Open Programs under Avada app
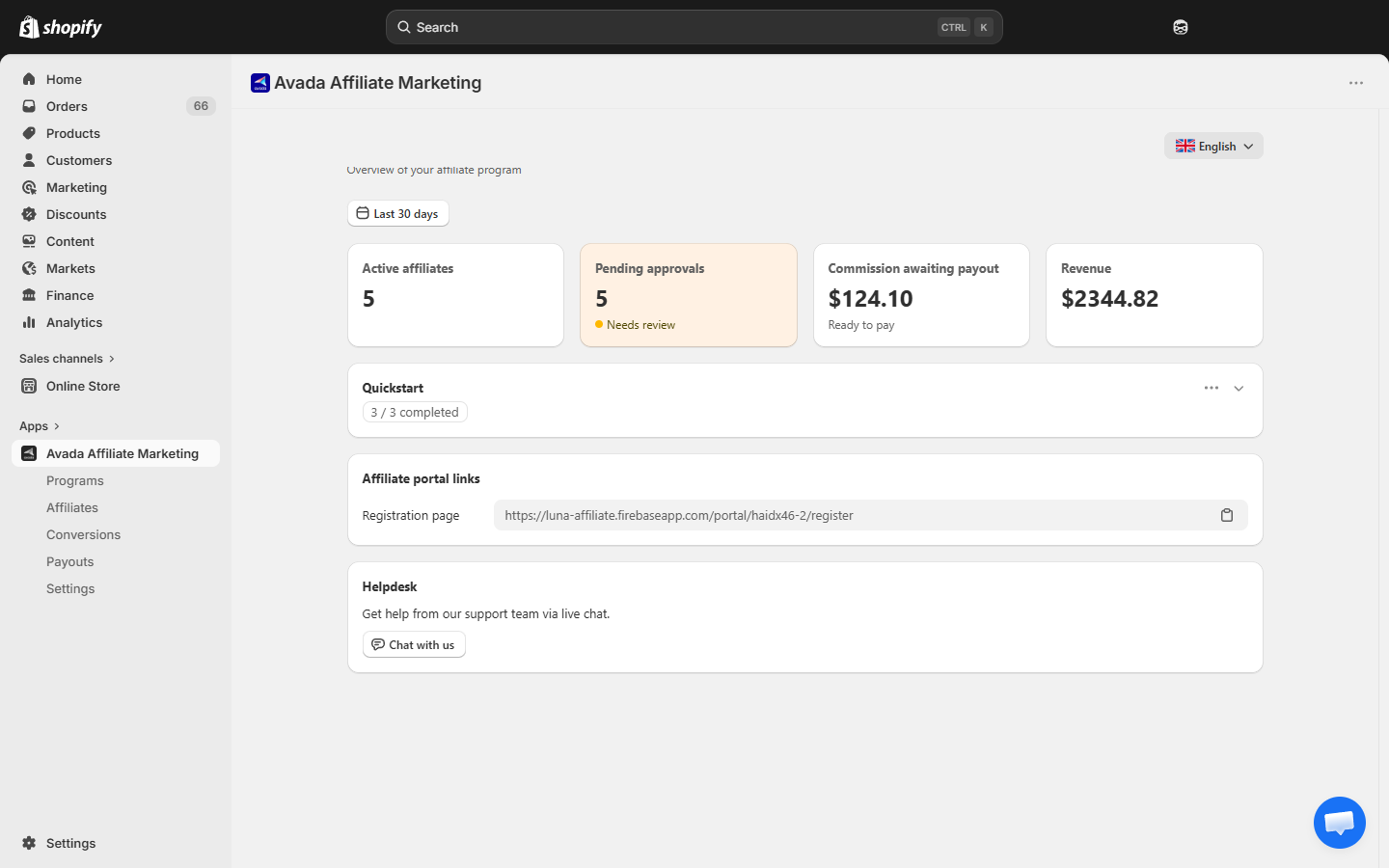The image size is (1389, 868). click(x=116, y=480)
